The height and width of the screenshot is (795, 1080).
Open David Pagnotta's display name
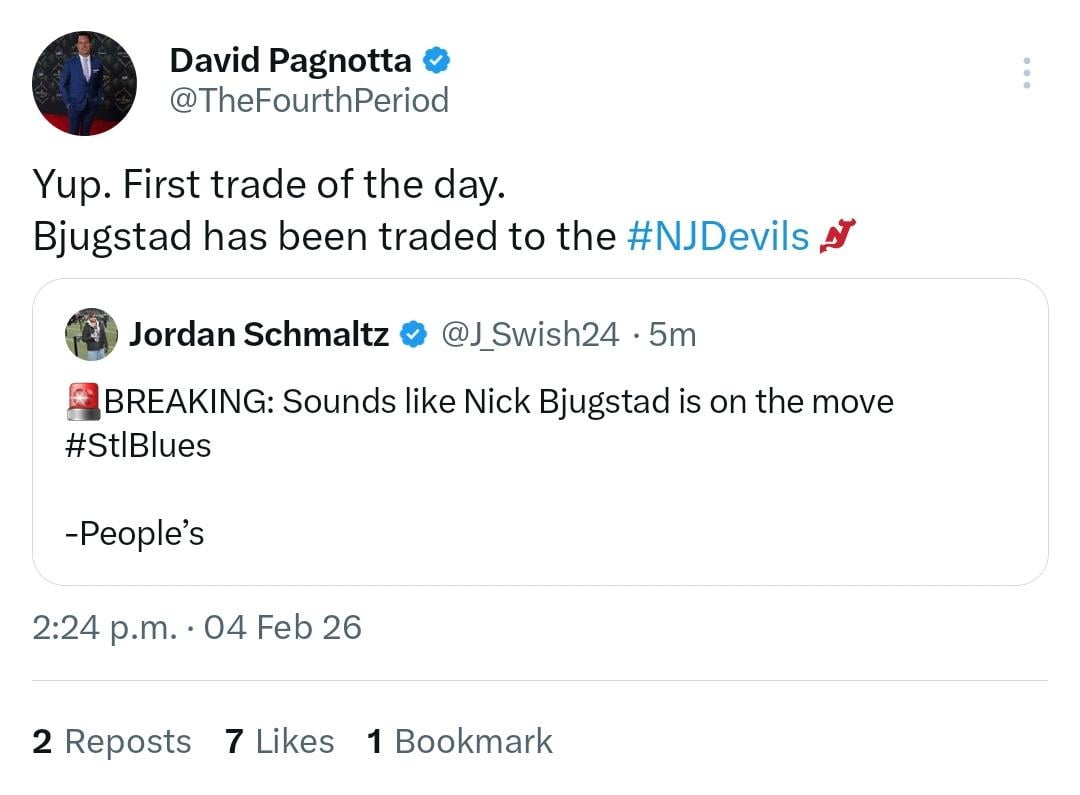pos(290,59)
